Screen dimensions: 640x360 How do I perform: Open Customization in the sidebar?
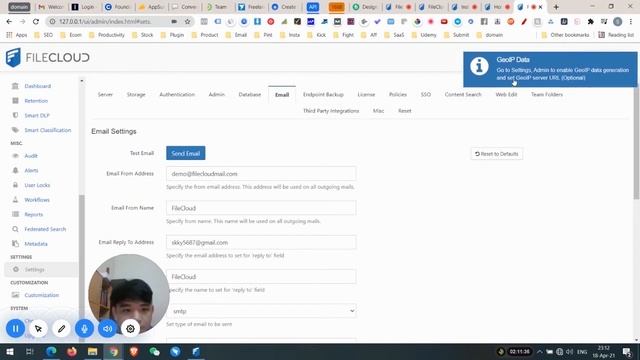pos(41,295)
